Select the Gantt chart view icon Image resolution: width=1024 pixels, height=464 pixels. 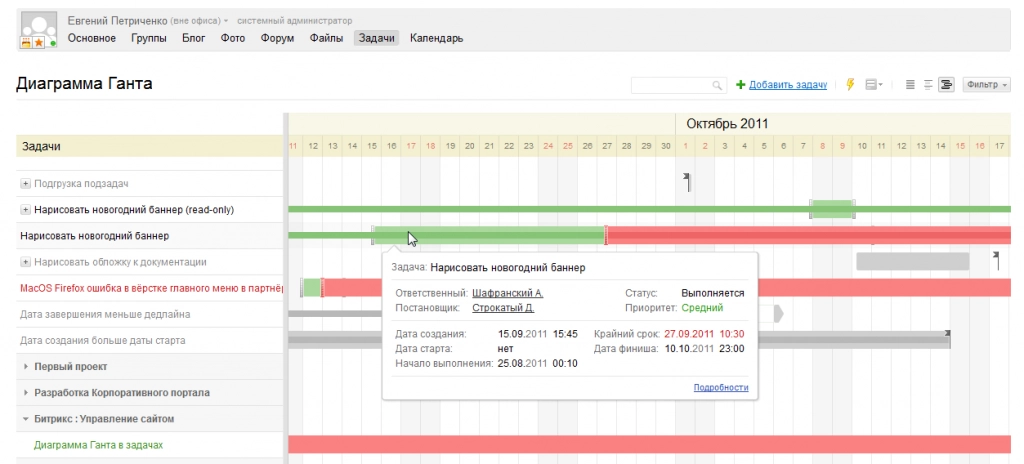point(946,85)
